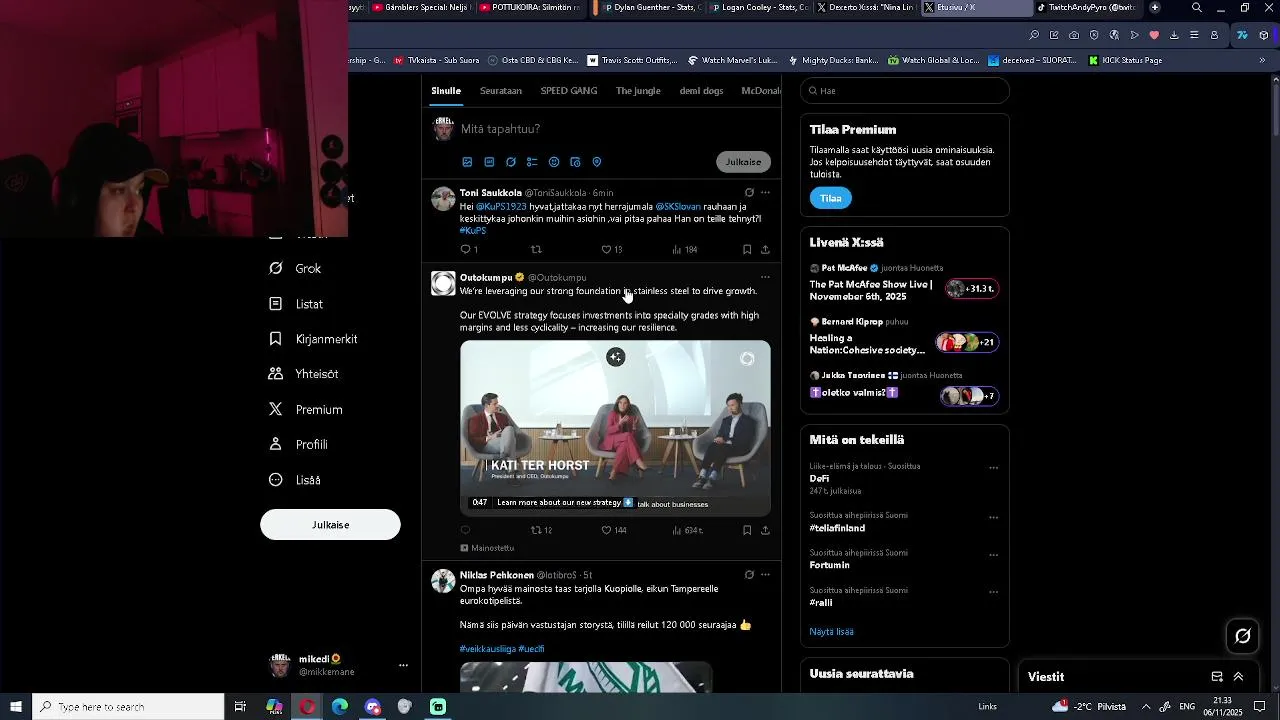Open Microsoft Edge from taskbar
Image resolution: width=1280 pixels, height=720 pixels.
(340, 707)
